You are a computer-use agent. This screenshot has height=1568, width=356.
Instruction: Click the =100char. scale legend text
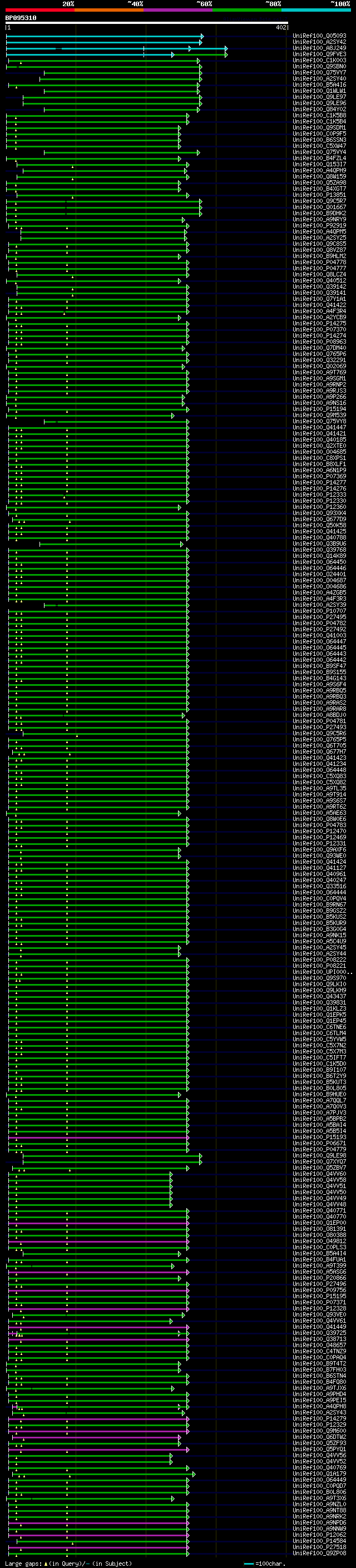pos(270,1563)
